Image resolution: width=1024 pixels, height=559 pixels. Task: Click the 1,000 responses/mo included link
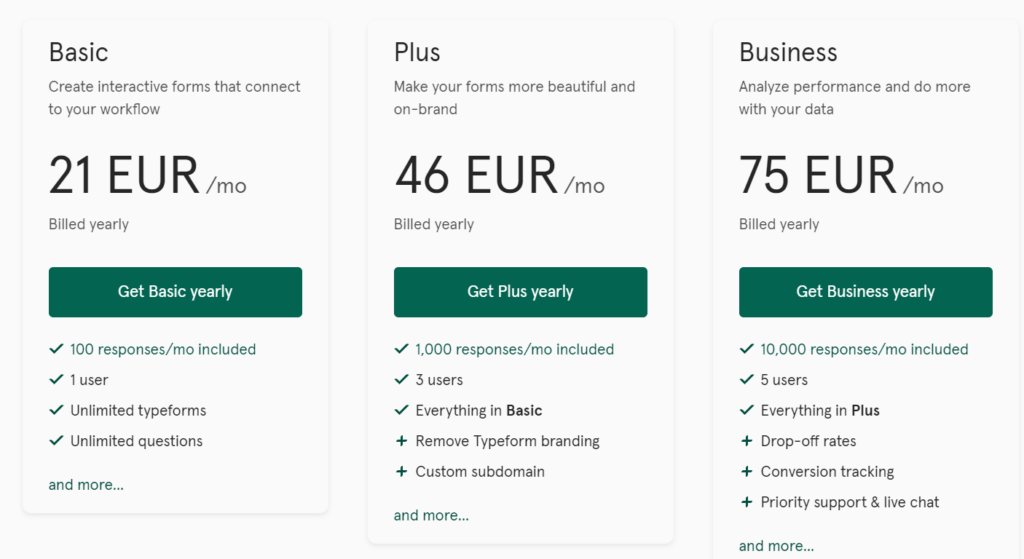tap(514, 349)
